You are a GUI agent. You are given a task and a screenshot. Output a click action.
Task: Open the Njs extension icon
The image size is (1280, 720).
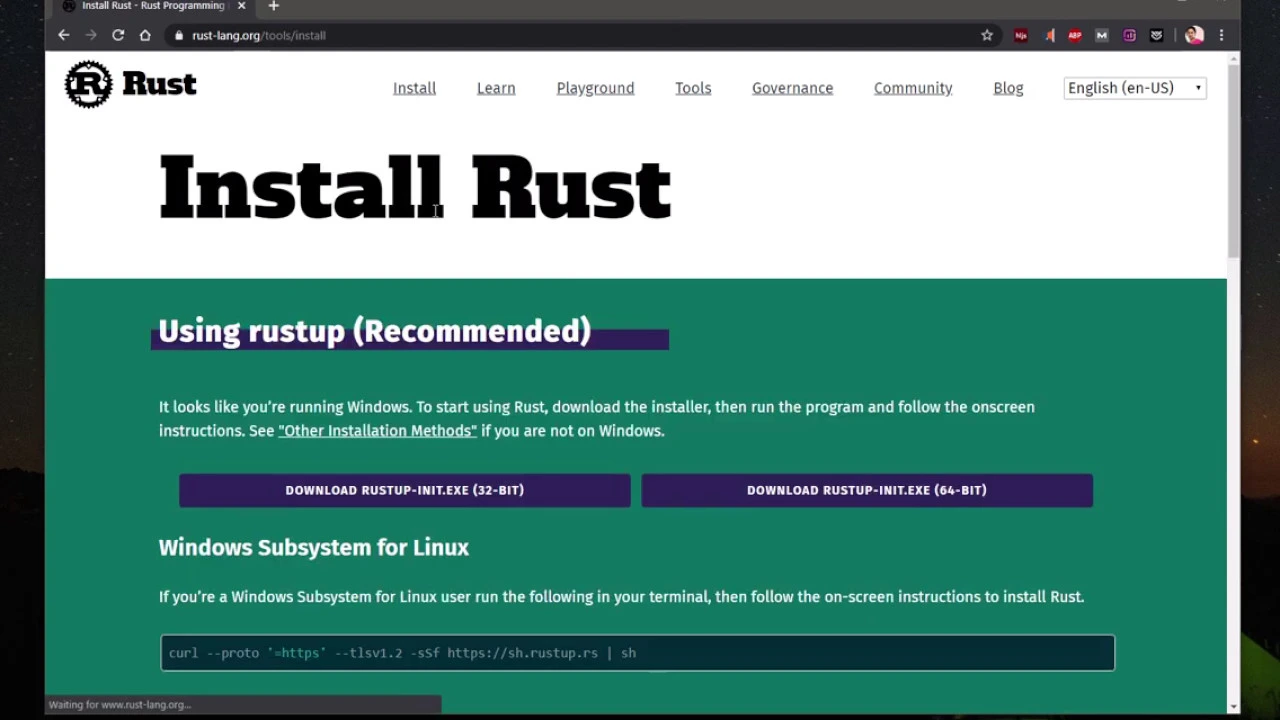point(1021,35)
